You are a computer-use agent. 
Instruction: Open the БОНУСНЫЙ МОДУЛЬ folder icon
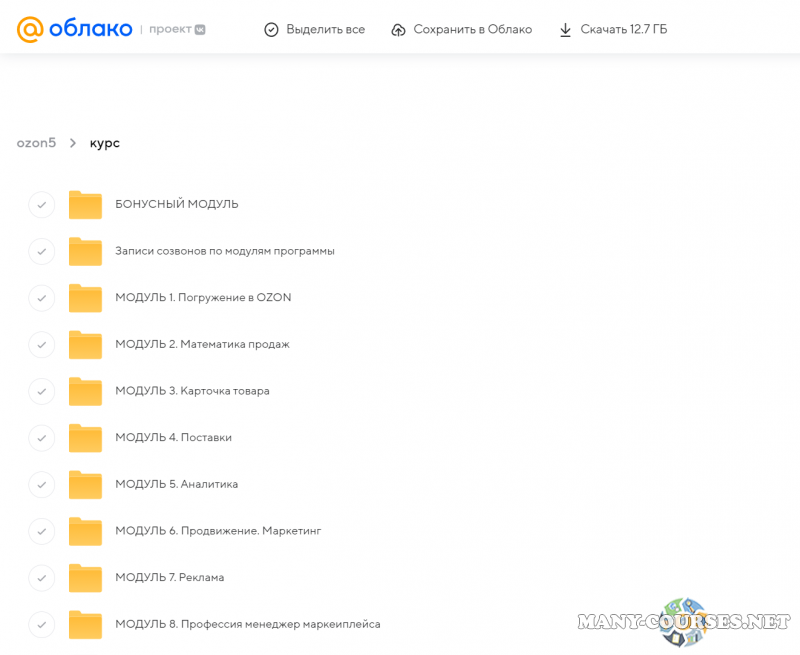click(86, 205)
